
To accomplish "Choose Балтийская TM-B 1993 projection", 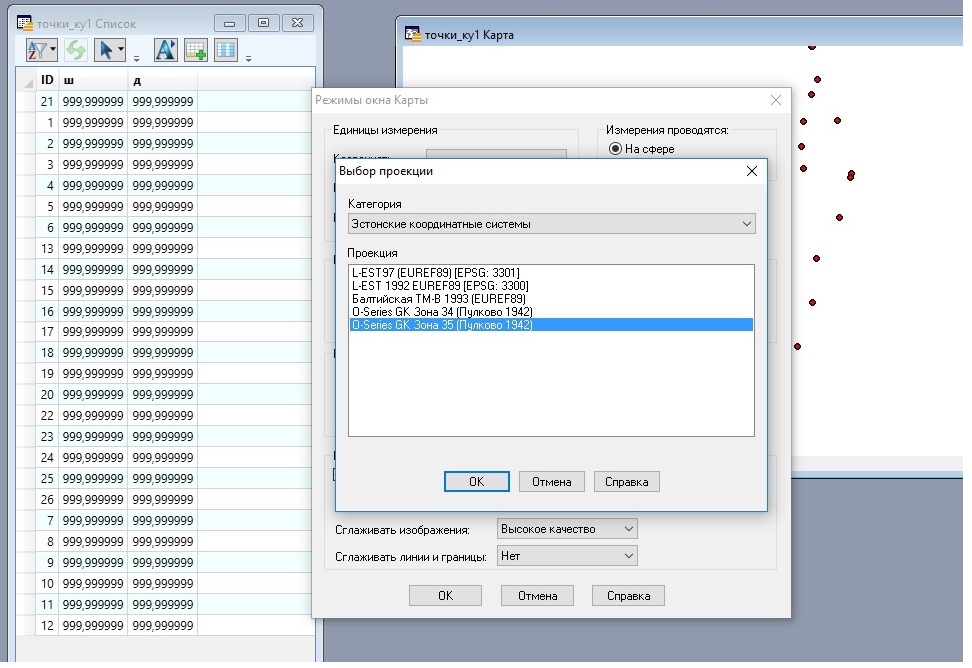I will point(438,298).
